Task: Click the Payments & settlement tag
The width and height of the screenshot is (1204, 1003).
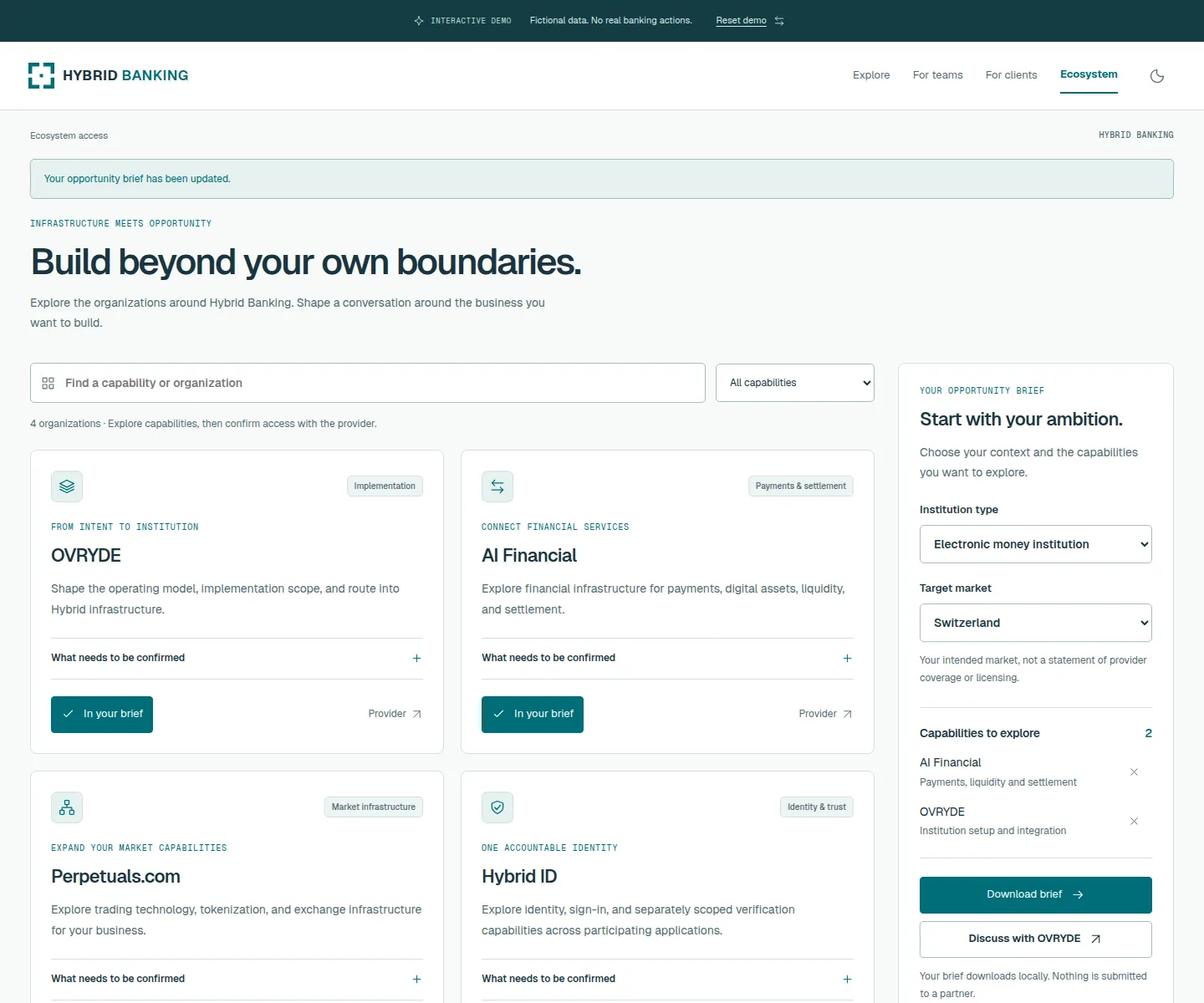Action: 801,486
